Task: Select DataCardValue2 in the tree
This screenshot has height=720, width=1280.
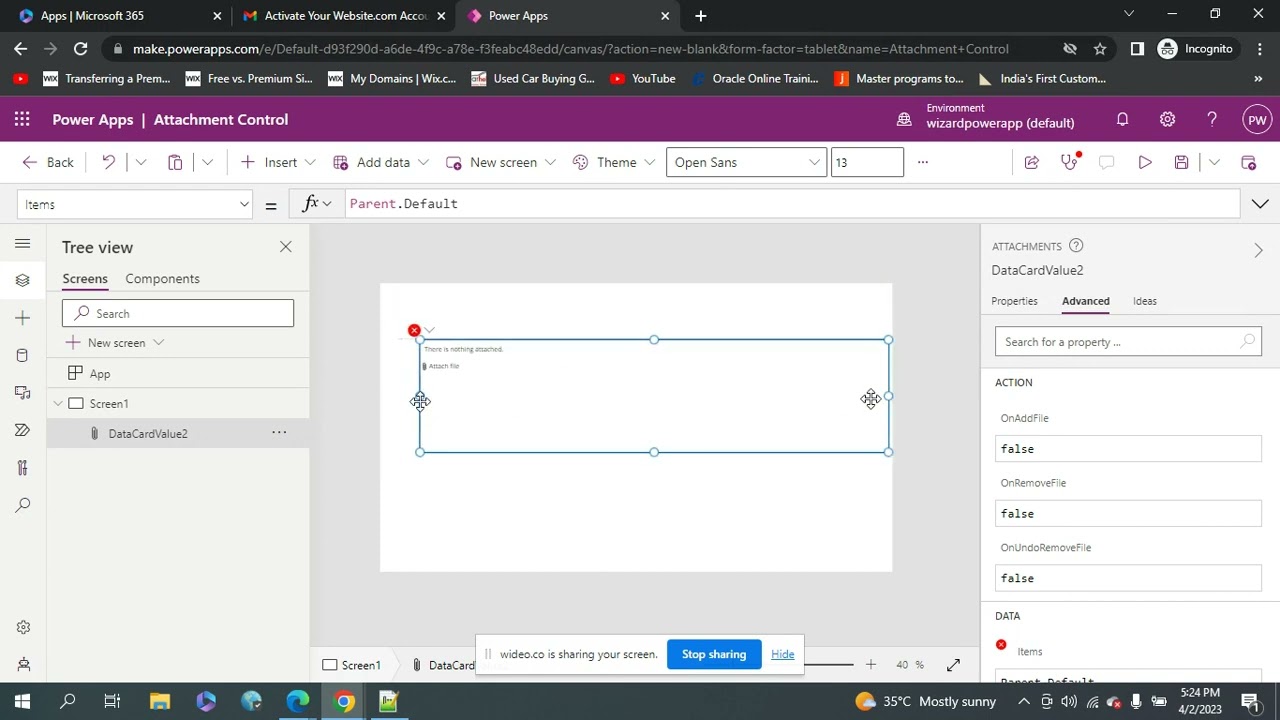Action: [148, 434]
